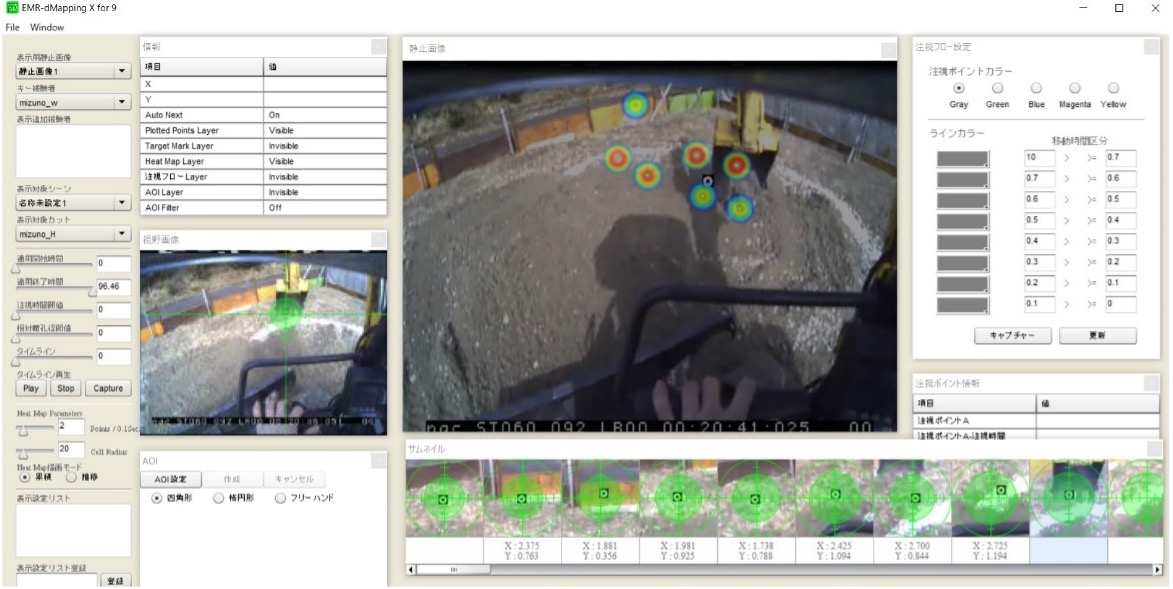This screenshot has height=589, width=1173.
Task: Select the thumbnail labeled X: 2.375
Action: coord(520,496)
